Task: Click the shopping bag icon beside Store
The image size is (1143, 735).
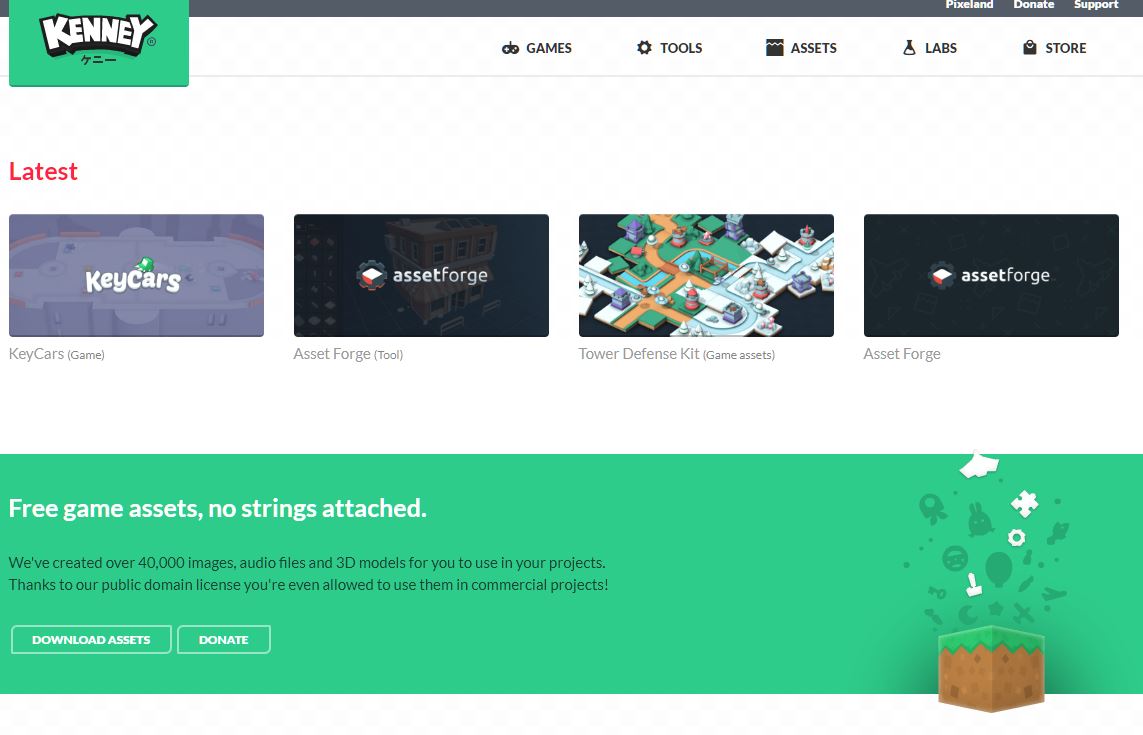Action: 1029,47
